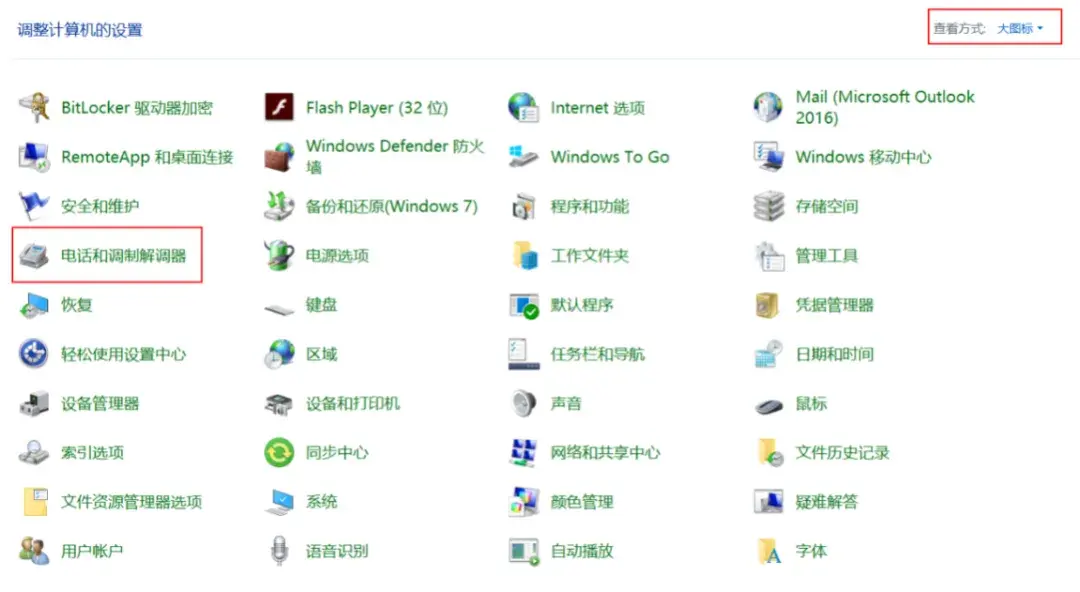The image size is (1080, 592).
Task: Open the 存储空间 drives icon
Action: (x=768, y=206)
